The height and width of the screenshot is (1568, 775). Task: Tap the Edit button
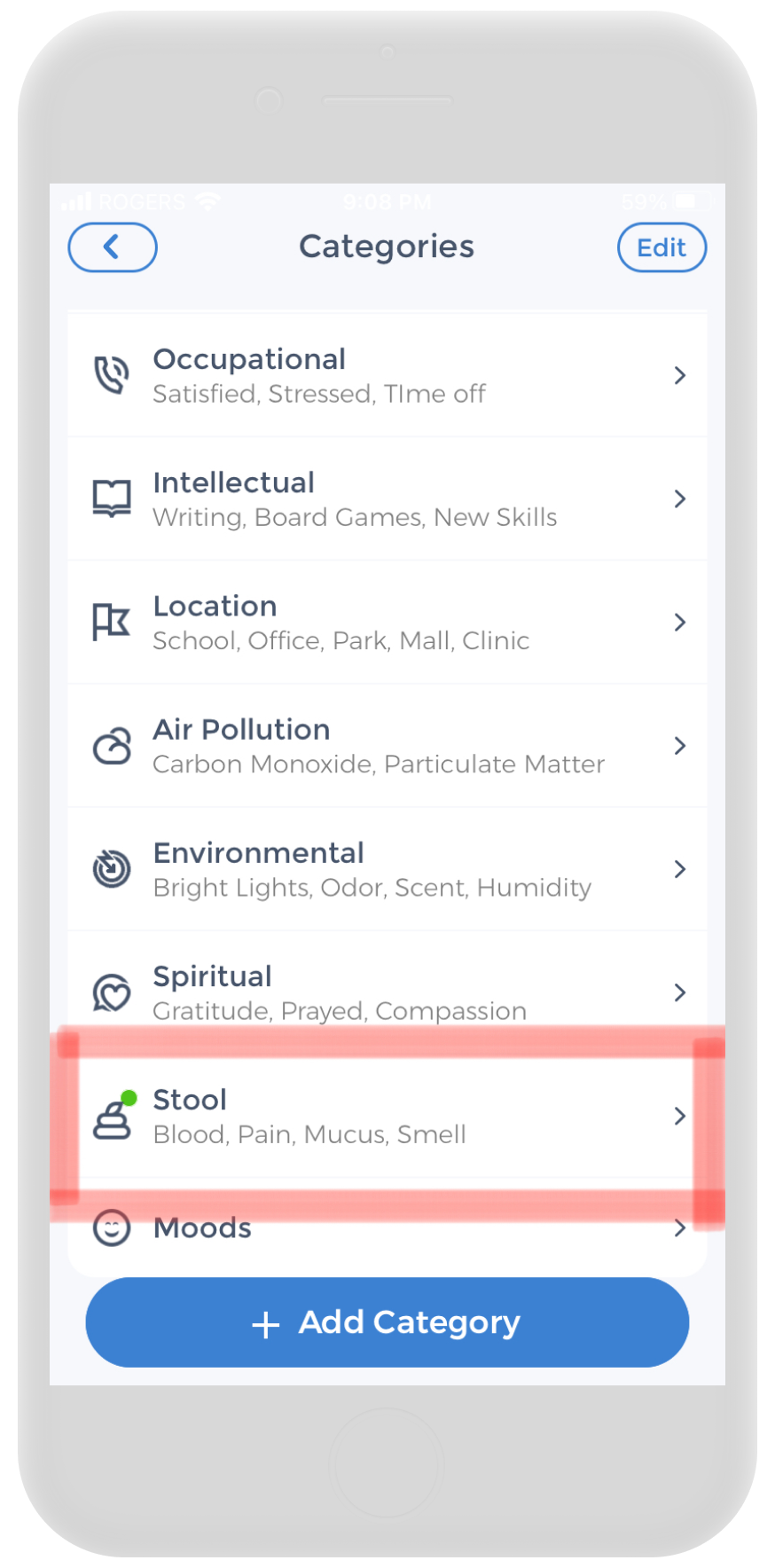click(x=661, y=247)
